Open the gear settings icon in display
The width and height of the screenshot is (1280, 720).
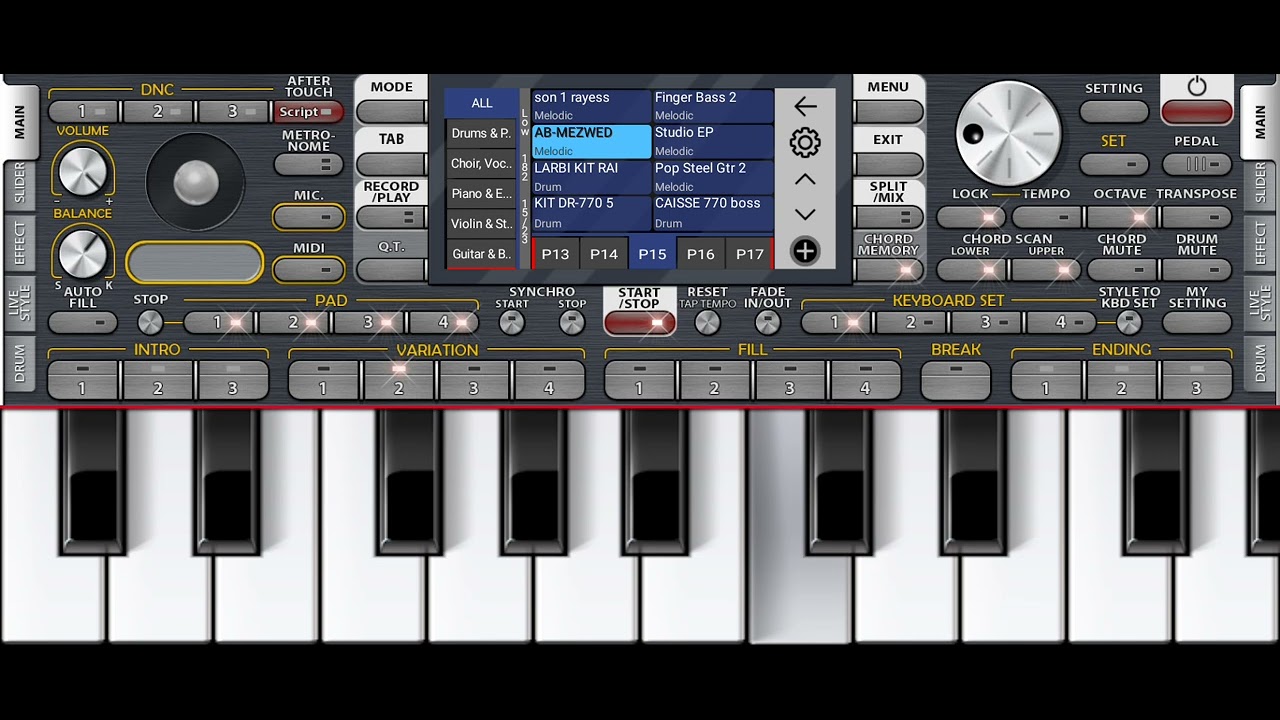[805, 142]
